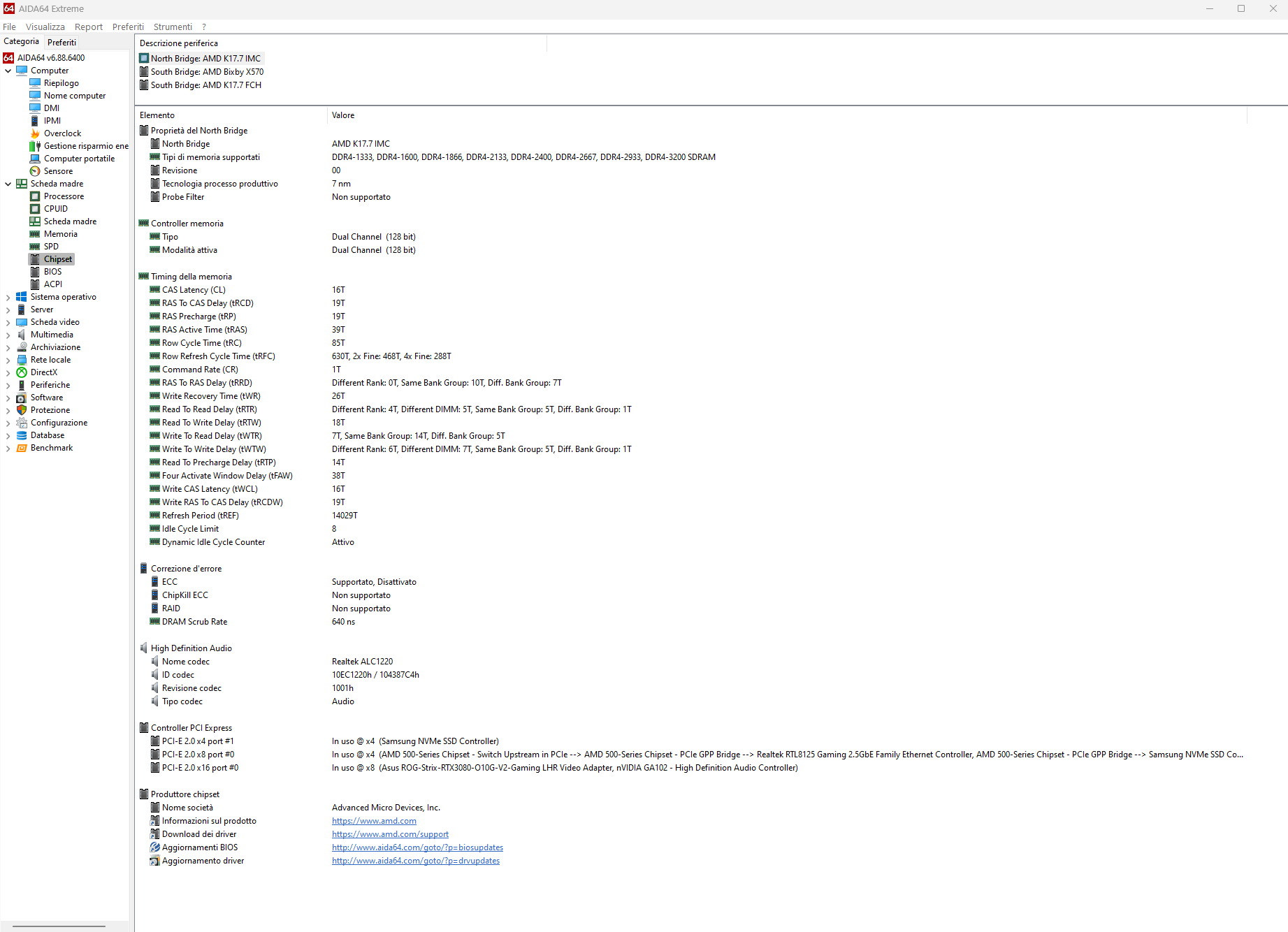This screenshot has height=932, width=1288.
Task: Switch to the Categoria tab
Action: [22, 42]
